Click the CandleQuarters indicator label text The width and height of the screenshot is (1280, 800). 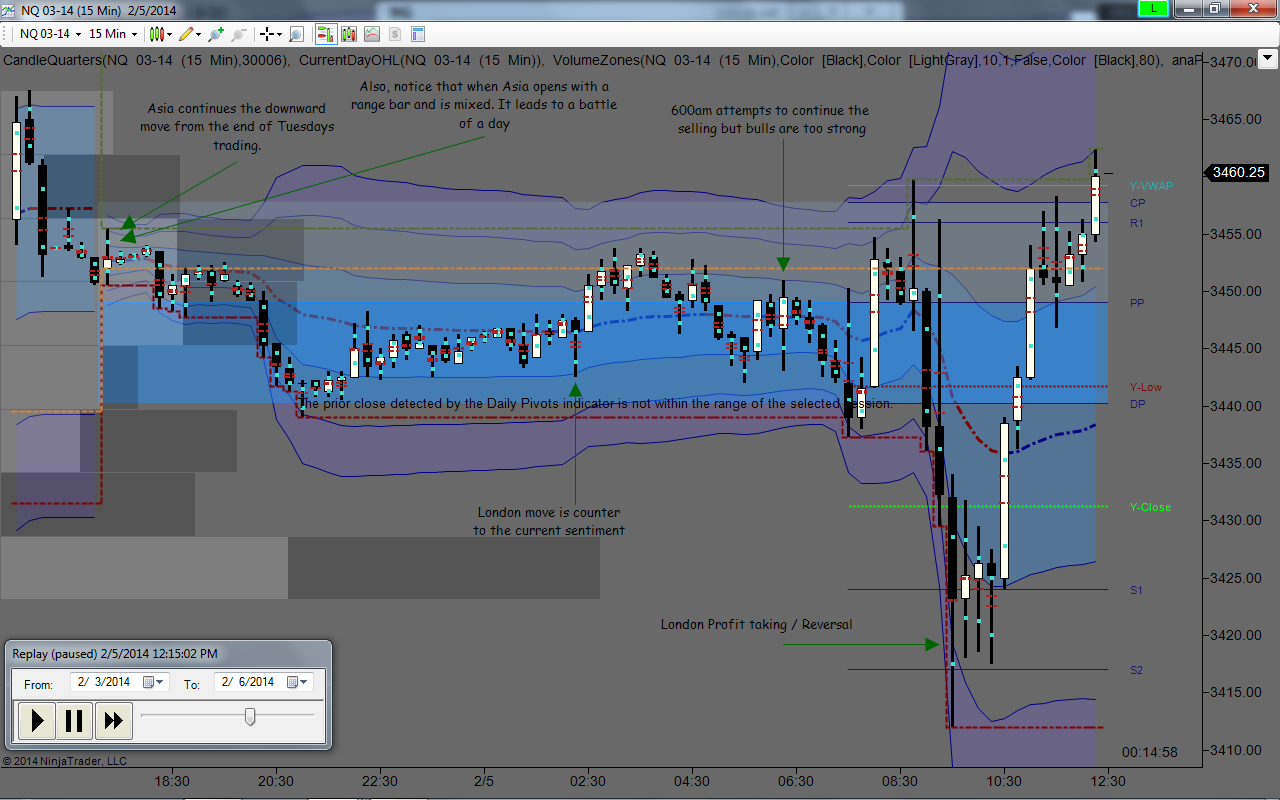[147, 60]
